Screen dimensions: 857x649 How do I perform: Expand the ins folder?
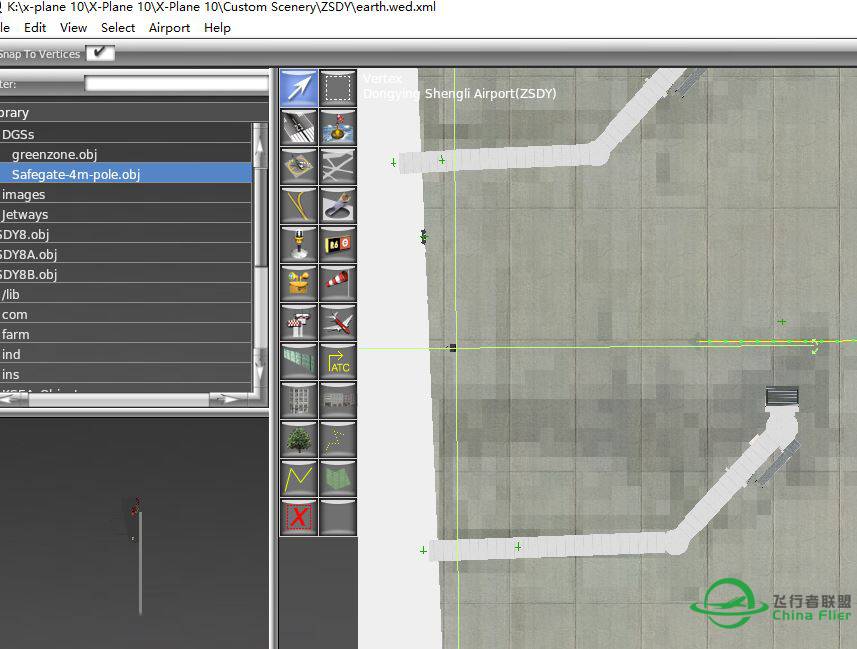[126, 375]
